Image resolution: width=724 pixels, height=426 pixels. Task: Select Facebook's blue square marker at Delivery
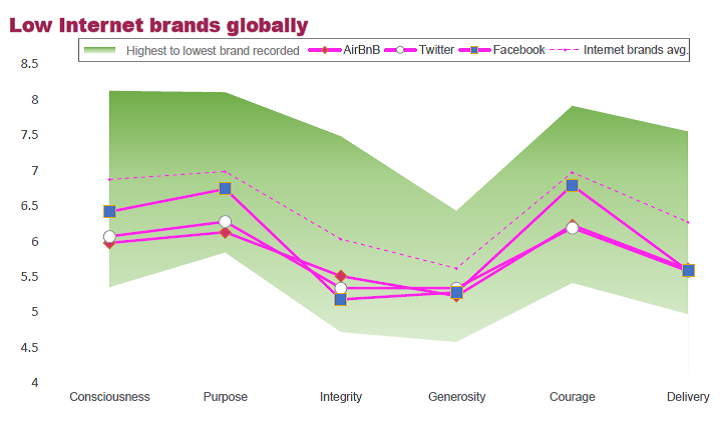pyautogui.click(x=688, y=270)
